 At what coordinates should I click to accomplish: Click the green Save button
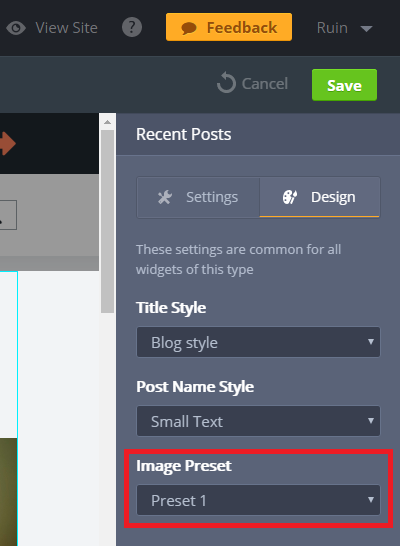pos(344,85)
